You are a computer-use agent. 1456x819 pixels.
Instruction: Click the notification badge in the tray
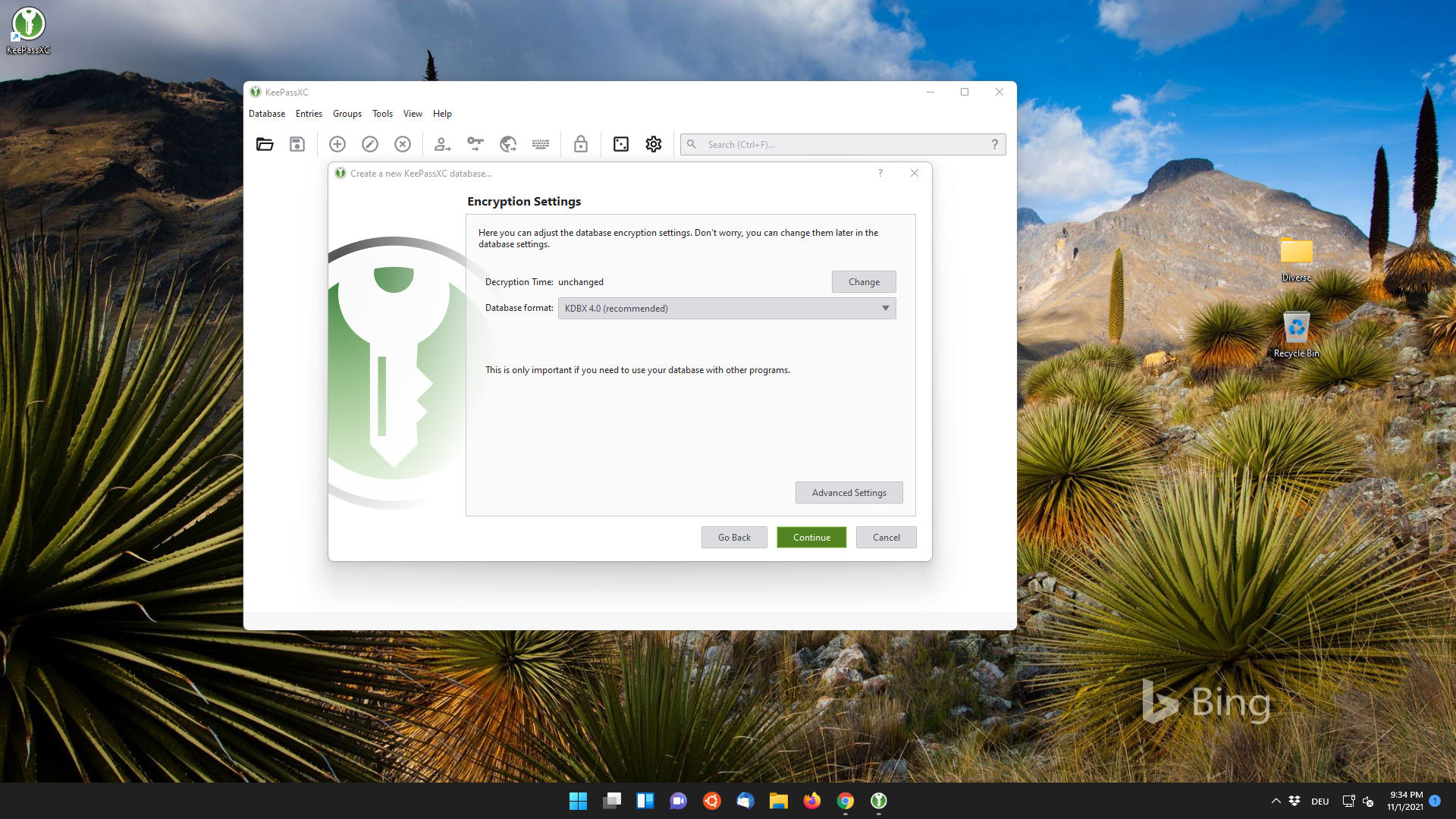tap(1435, 801)
